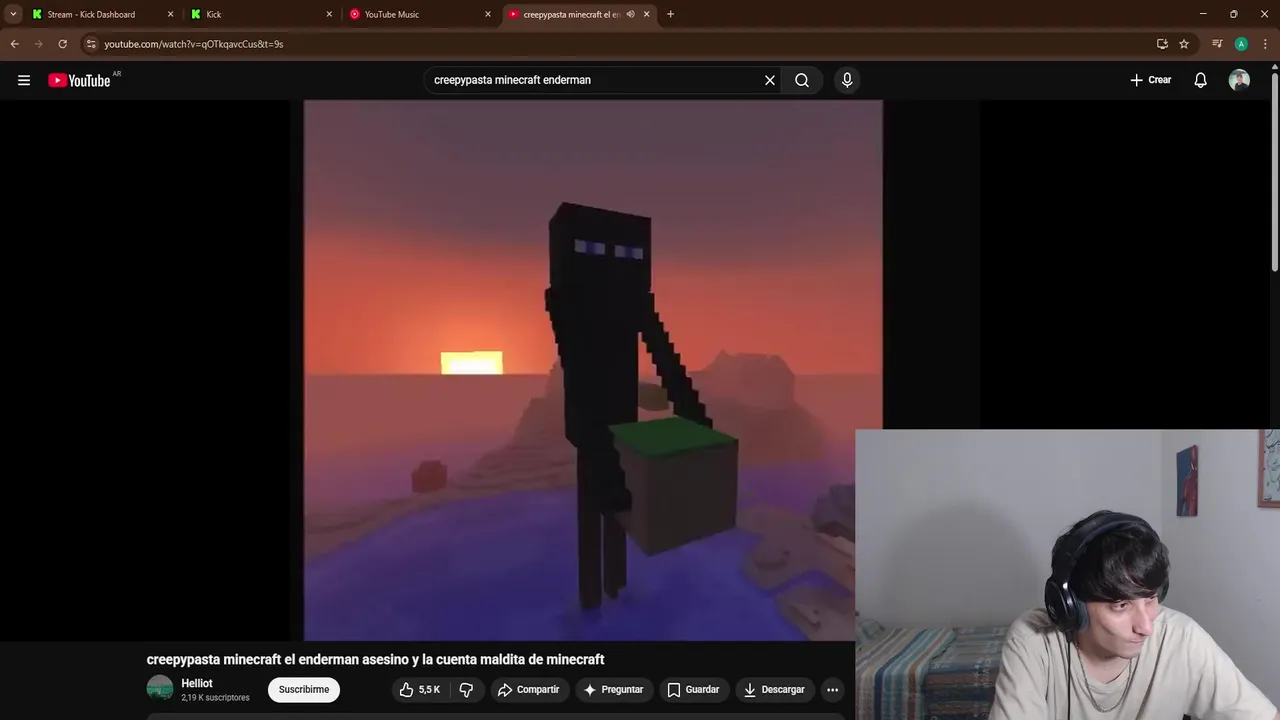Viewport: 1280px width, 720px height.
Task: Open the page vertical scrollbar thumb
Action: 1275,170
